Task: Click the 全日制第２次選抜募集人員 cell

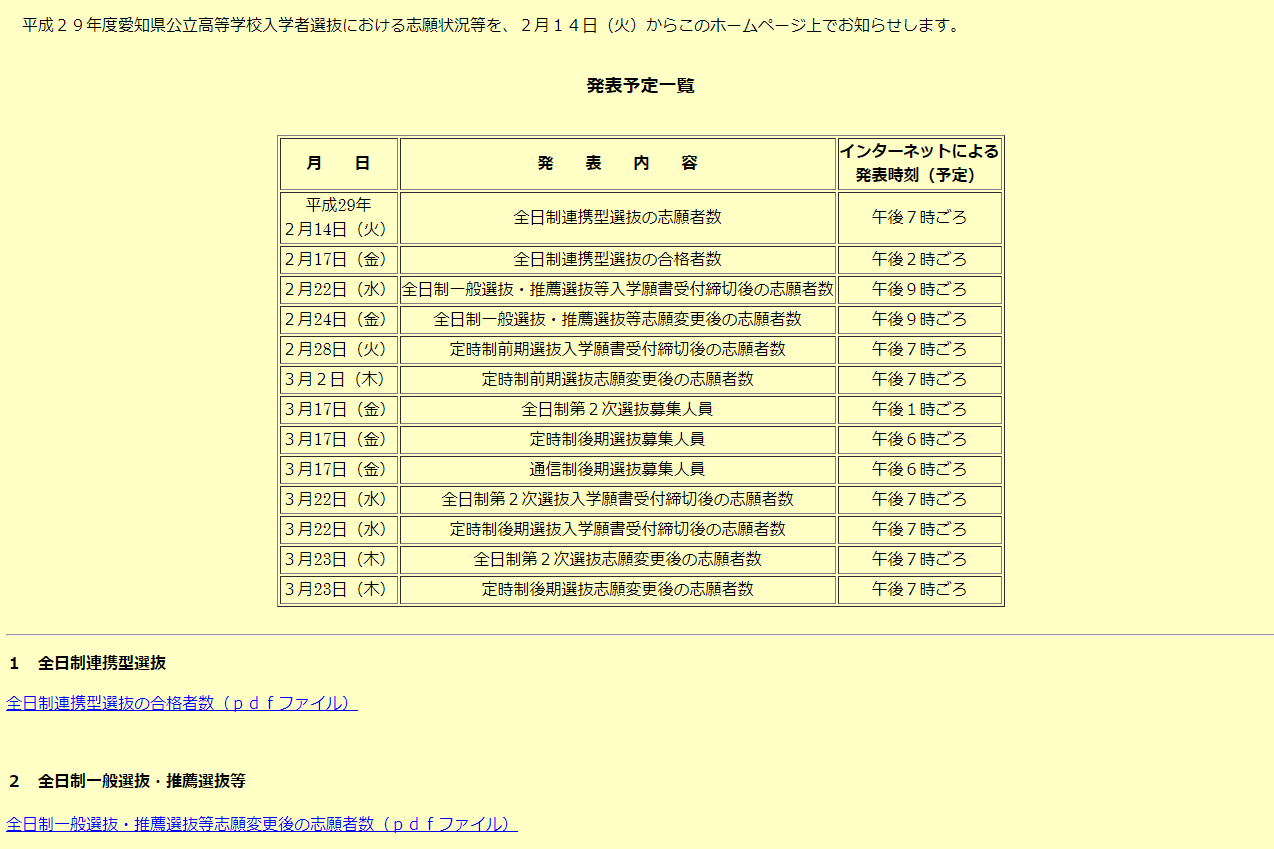Action: pos(617,410)
